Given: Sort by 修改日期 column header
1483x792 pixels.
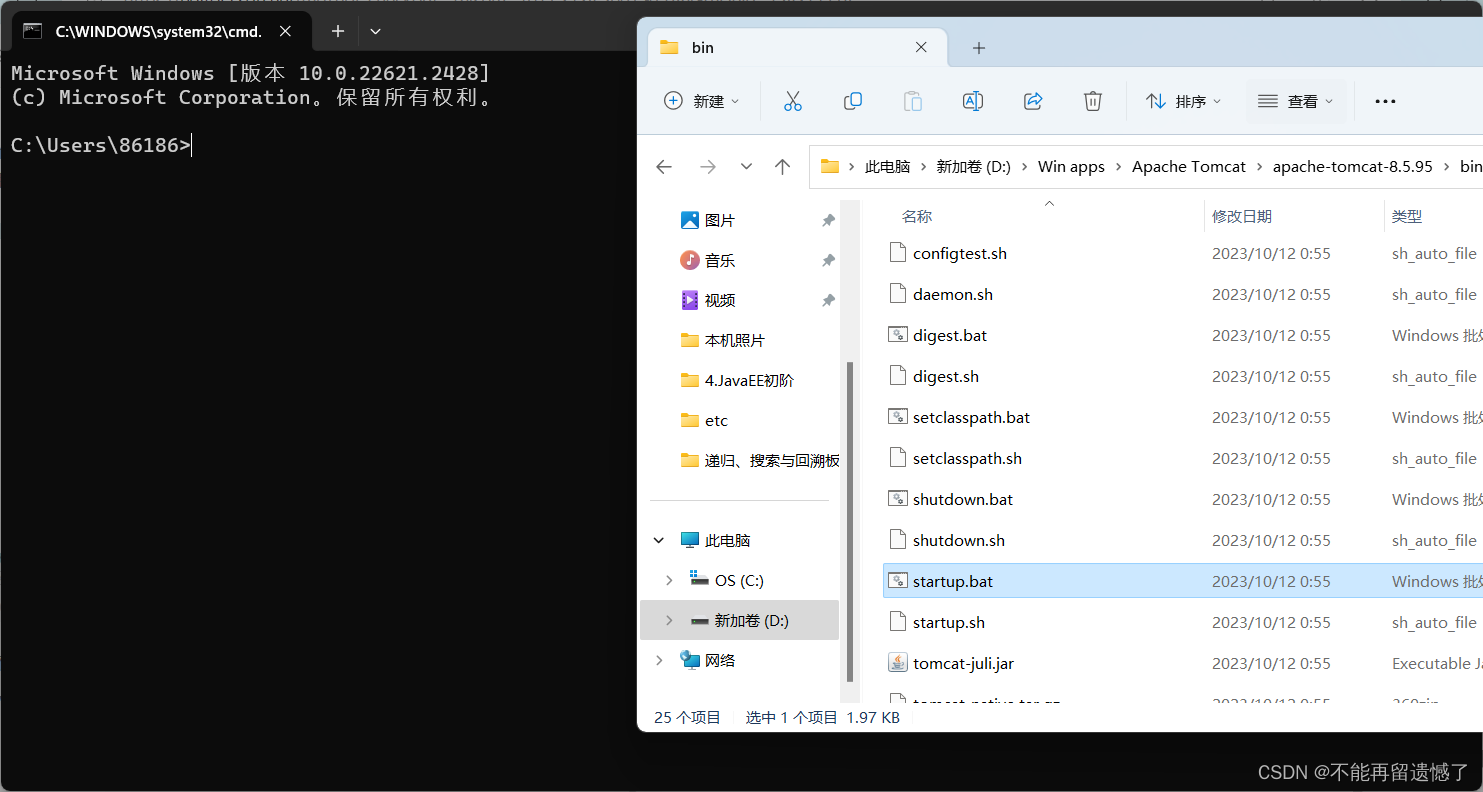Looking at the screenshot, I should [x=1242, y=216].
